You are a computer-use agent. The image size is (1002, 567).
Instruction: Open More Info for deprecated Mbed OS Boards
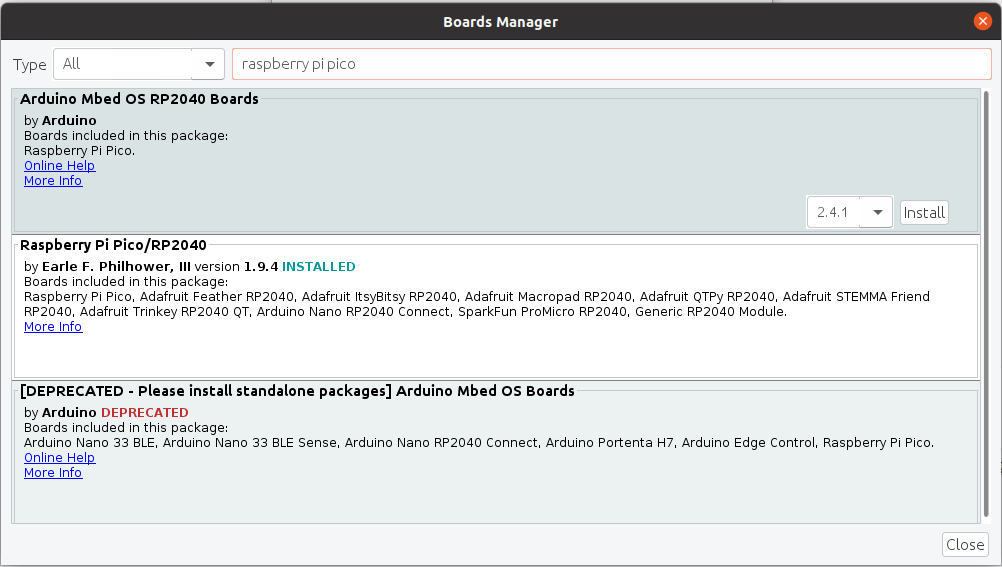click(53, 473)
